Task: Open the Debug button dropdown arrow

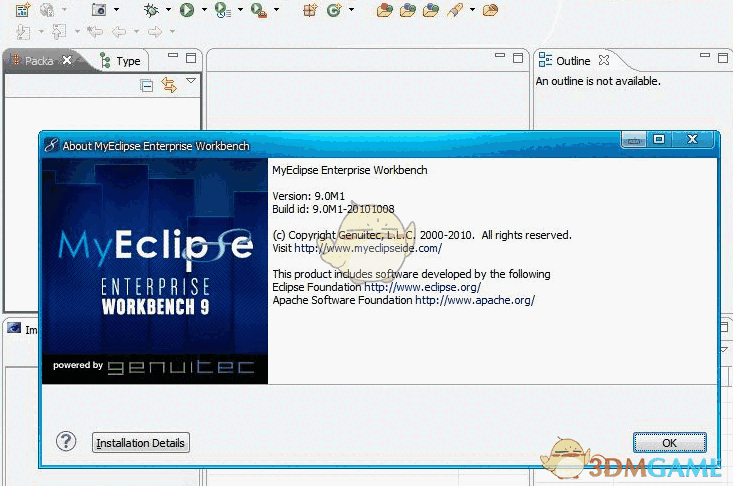Action: tap(168, 10)
